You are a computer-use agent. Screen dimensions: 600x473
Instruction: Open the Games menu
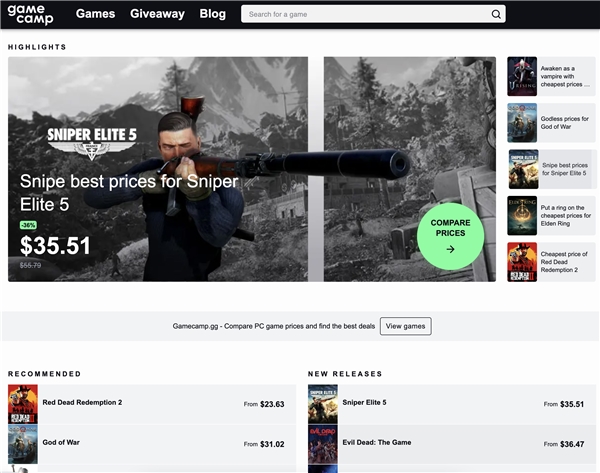click(95, 14)
